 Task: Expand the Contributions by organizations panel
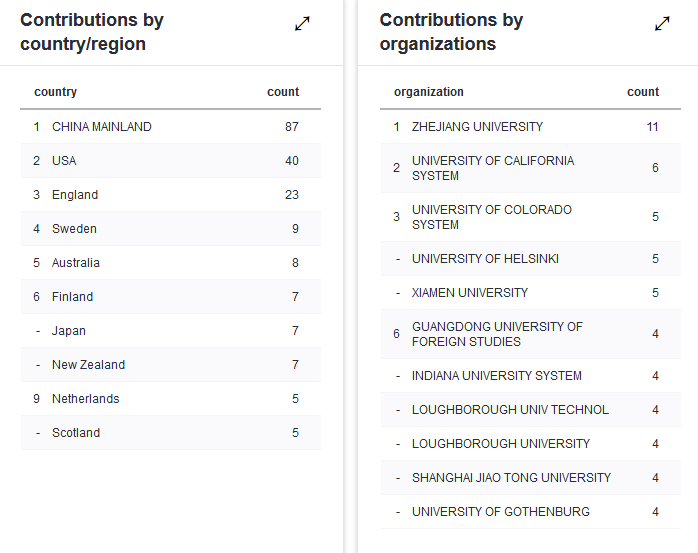pyautogui.click(x=662, y=24)
